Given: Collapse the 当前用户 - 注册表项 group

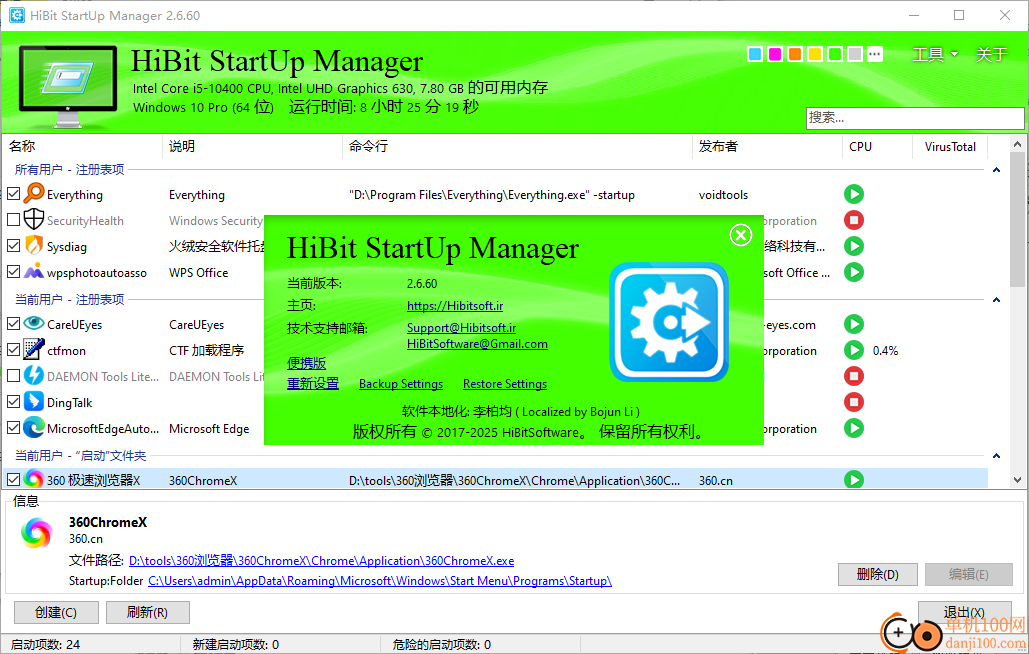Looking at the screenshot, I should 996,300.
